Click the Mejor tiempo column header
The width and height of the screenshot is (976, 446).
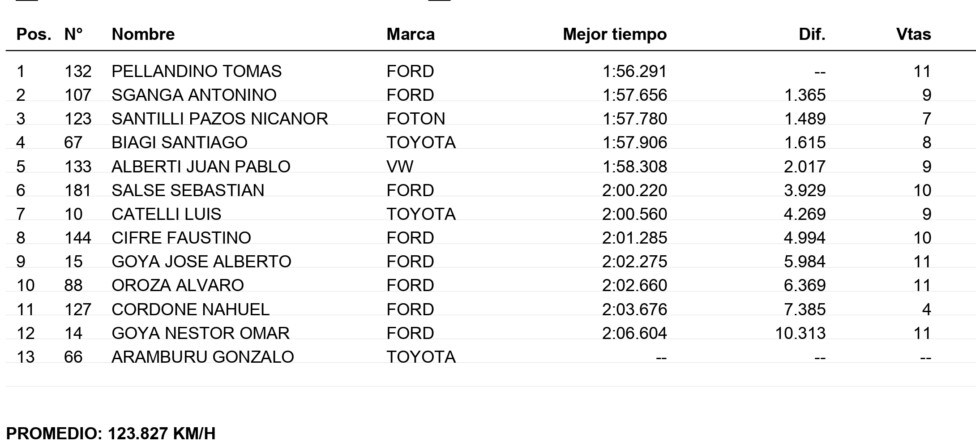(614, 34)
